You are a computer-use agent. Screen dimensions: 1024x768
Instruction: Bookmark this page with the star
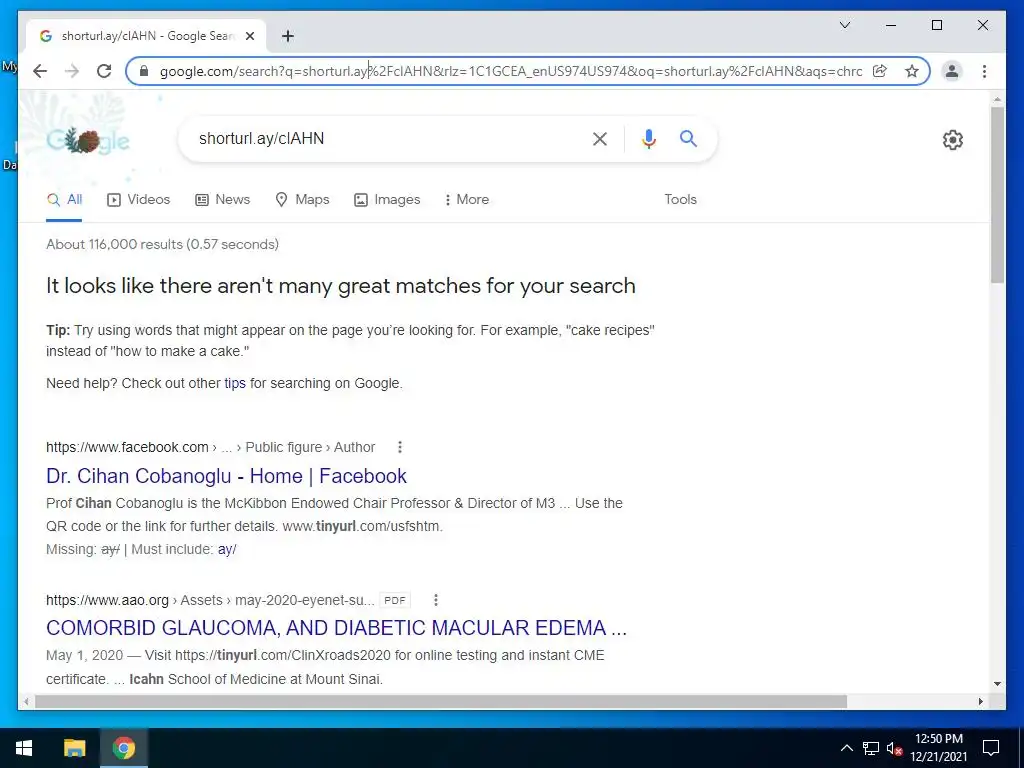point(912,71)
